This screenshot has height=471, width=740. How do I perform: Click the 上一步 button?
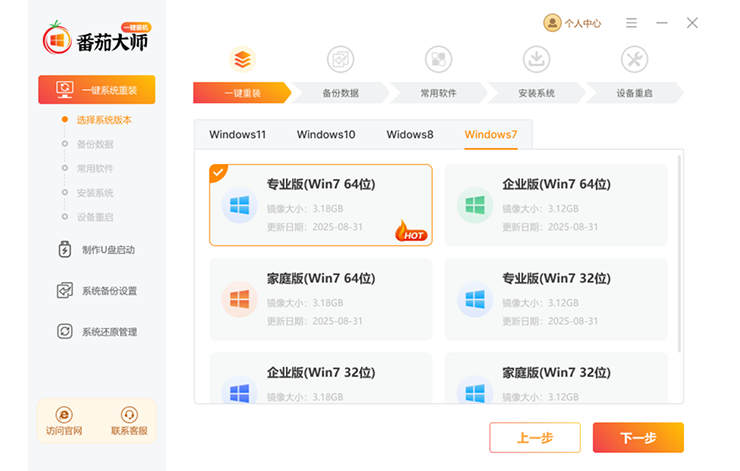point(534,438)
